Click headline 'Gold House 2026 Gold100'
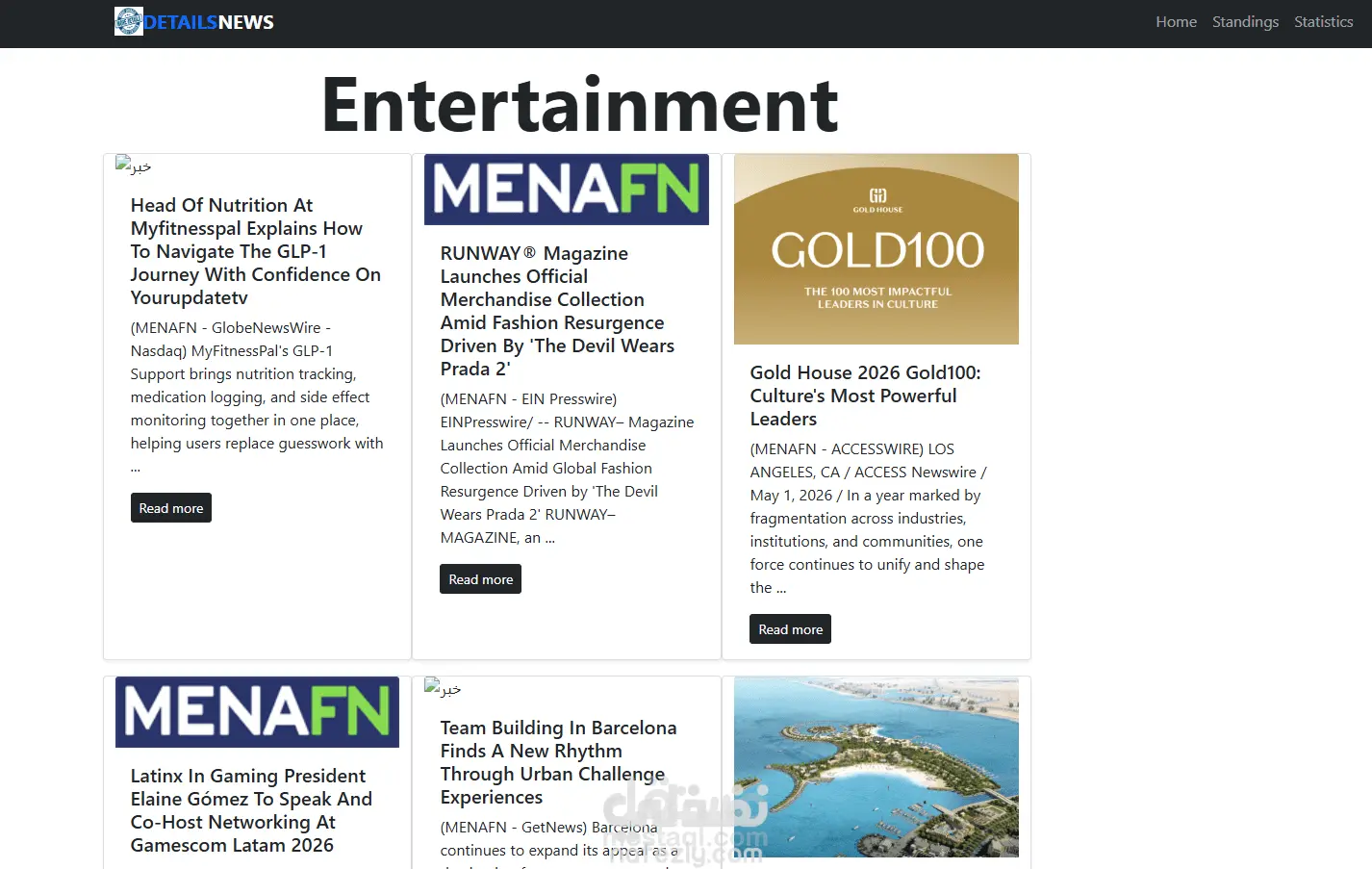1372x869 pixels. point(866,396)
